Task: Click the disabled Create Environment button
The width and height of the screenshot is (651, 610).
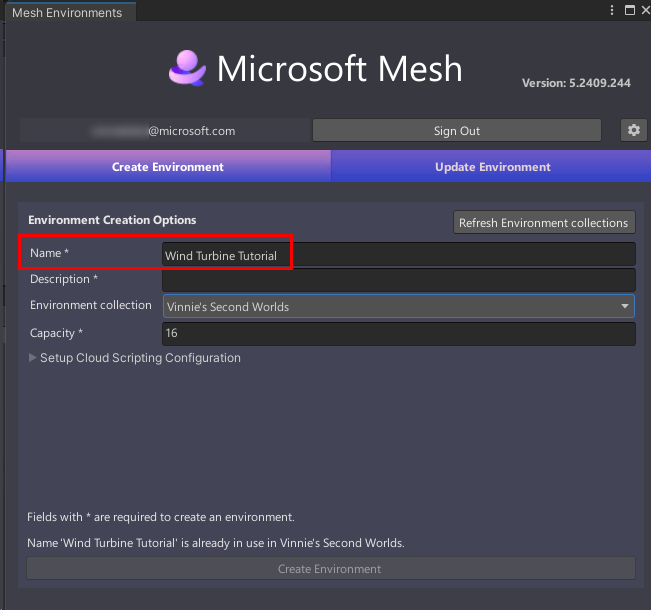Action: pos(331,568)
